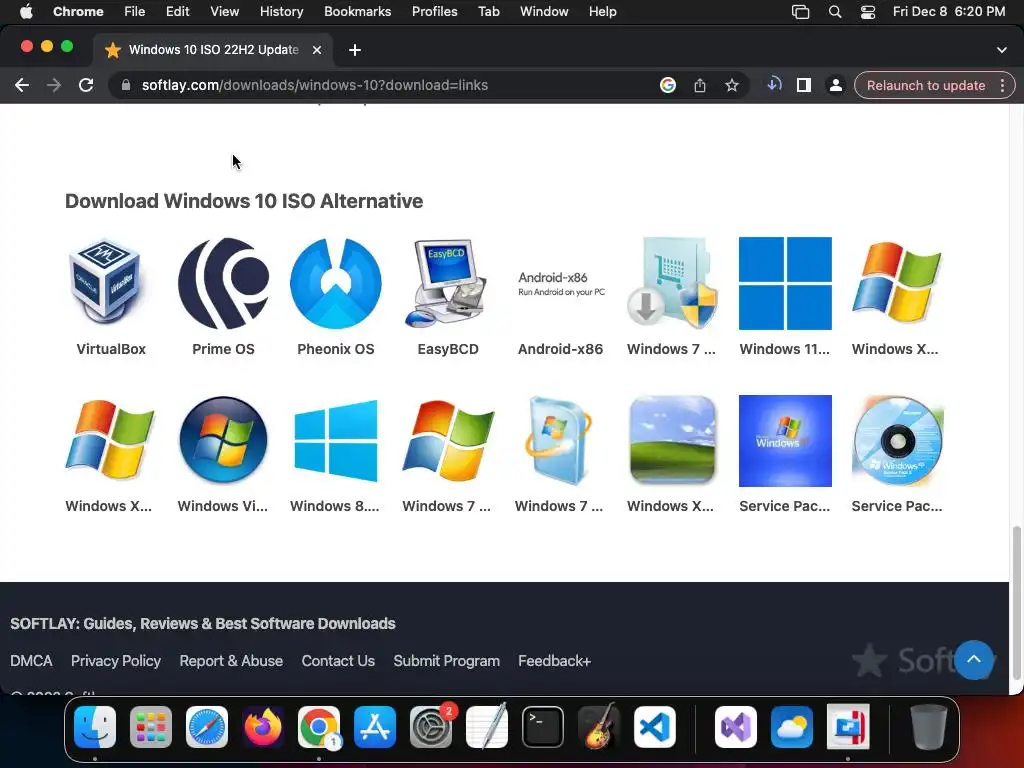Click the scroll-to-top round button
Viewport: 1024px width, 768px height.
point(974,660)
